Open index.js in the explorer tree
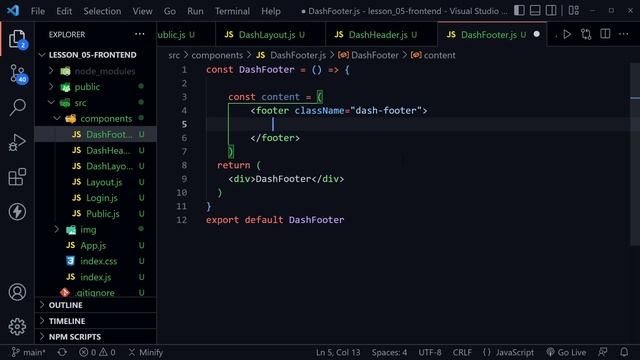The image size is (640, 360). click(x=95, y=277)
